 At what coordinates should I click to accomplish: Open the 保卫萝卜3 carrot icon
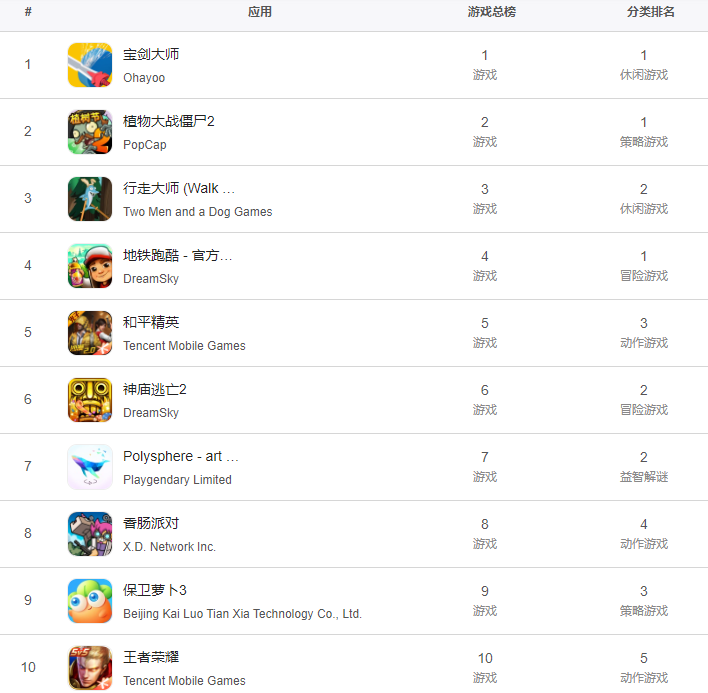pyautogui.click(x=90, y=601)
